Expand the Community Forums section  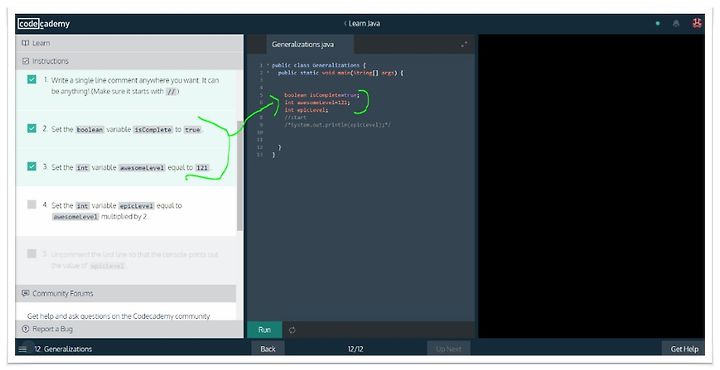point(126,293)
